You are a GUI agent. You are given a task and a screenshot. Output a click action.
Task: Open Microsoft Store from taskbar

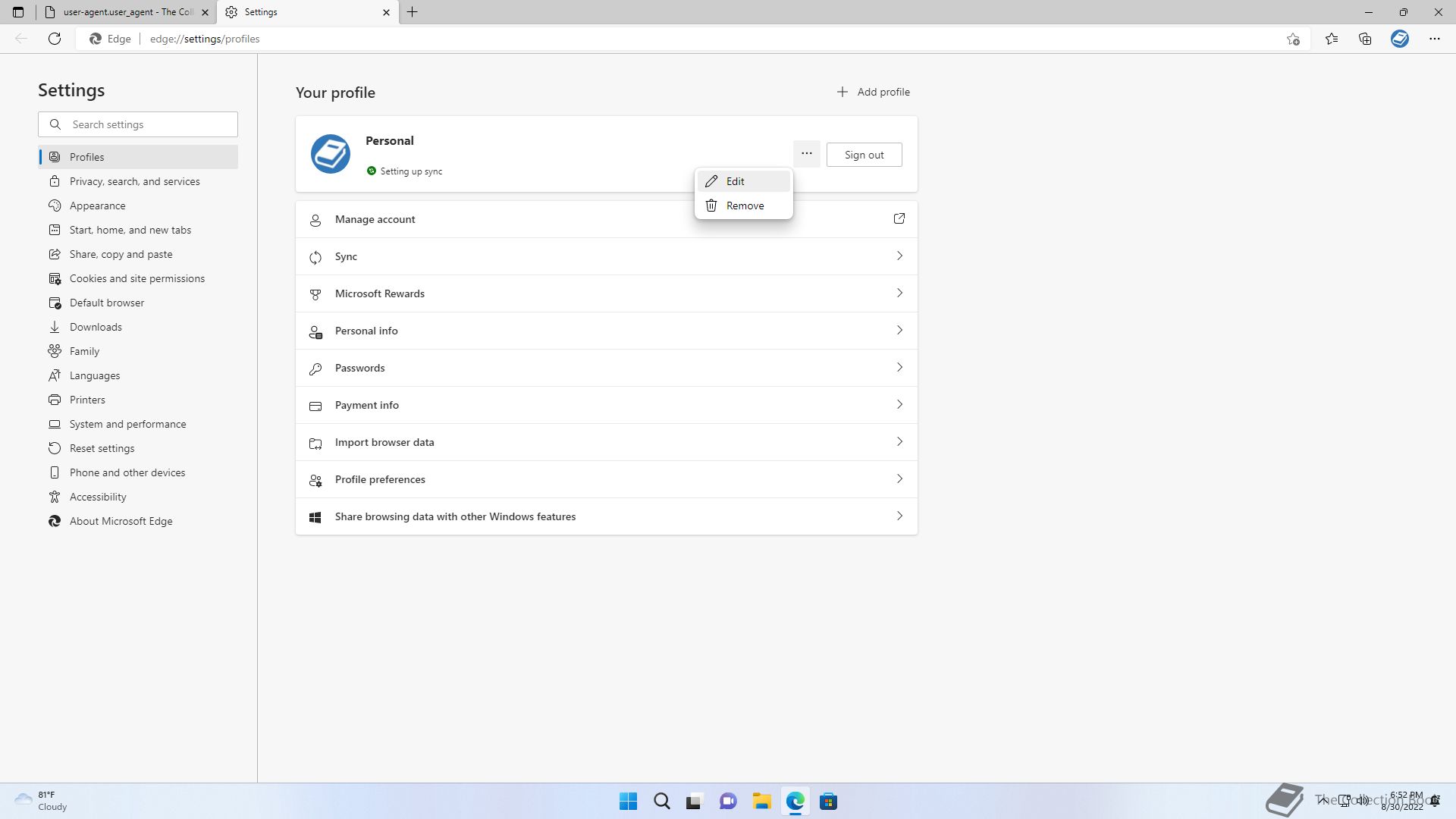(828, 802)
